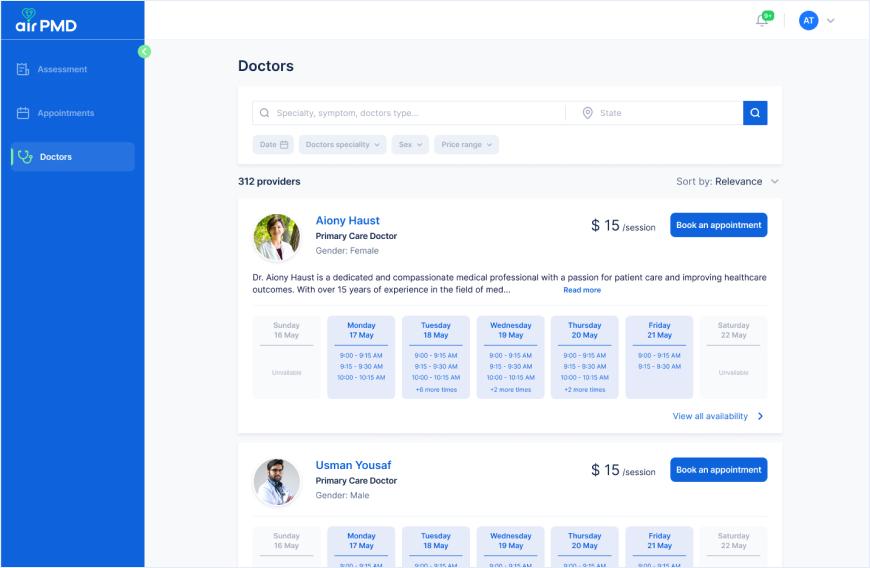Image resolution: width=870 pixels, height=568 pixels.
Task: Click Sunday 16 May column for Aiony Haust
Action: click(286, 357)
